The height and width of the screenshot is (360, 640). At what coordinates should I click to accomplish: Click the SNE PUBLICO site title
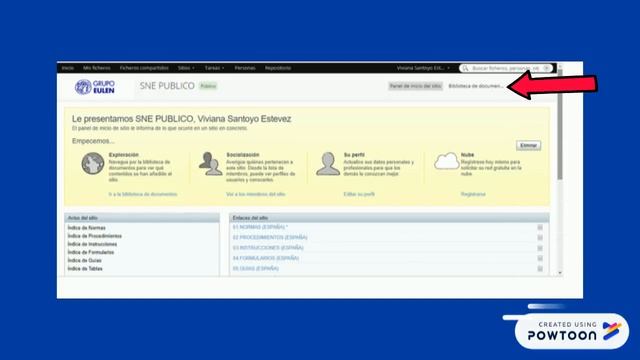click(167, 86)
